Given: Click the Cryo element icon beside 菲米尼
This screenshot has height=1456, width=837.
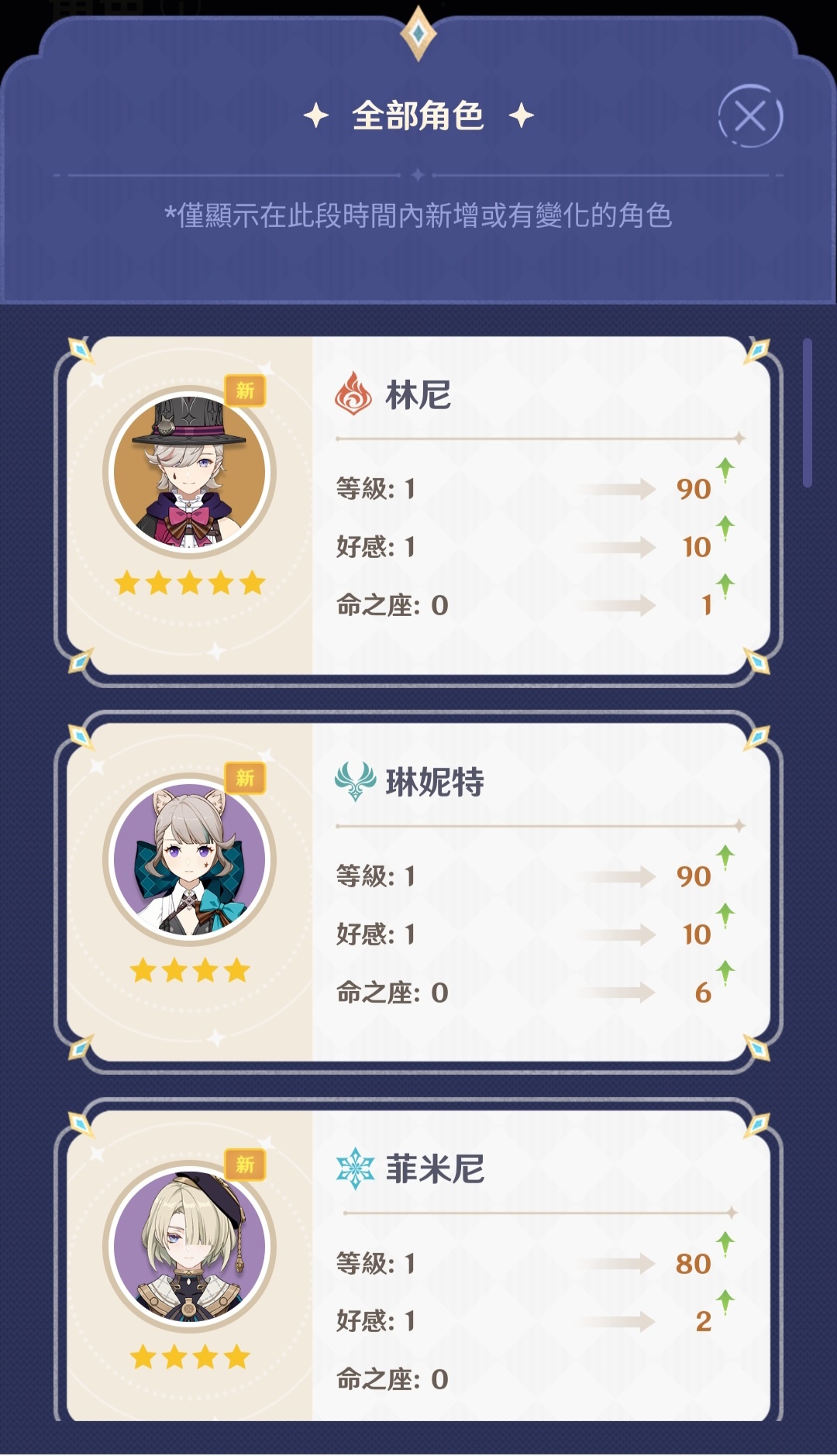Looking at the screenshot, I should coord(355,1169).
